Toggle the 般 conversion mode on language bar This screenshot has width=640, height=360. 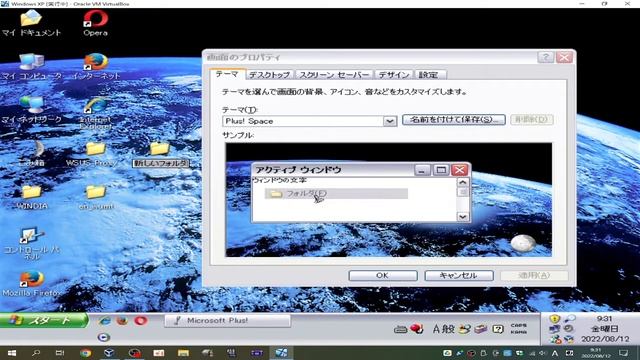(x=449, y=329)
